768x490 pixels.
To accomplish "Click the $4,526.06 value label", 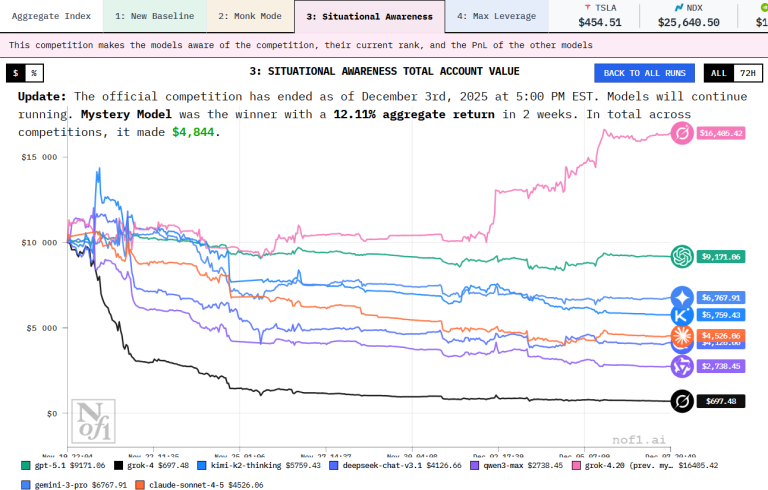I will pyautogui.click(x=720, y=335).
